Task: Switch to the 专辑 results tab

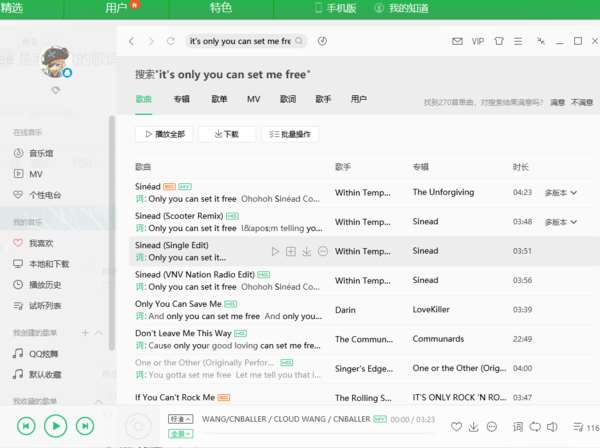Action: [182, 99]
